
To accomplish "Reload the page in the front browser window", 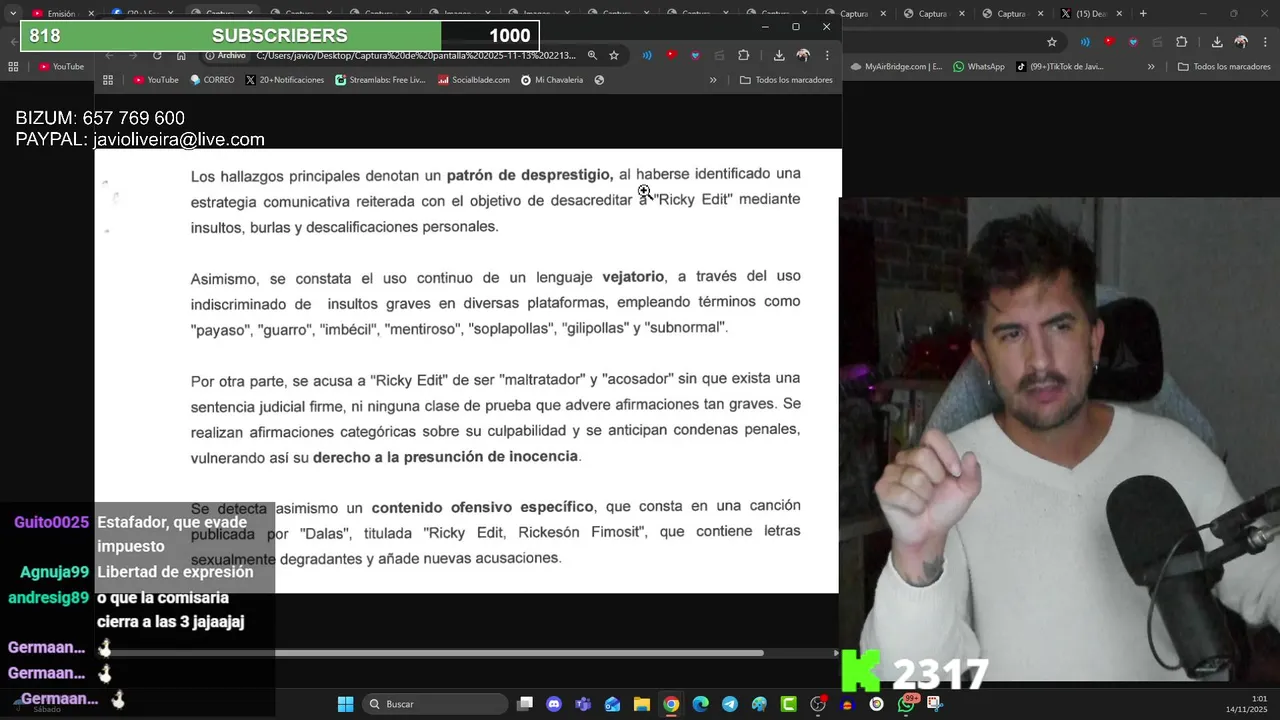I will pos(157,56).
